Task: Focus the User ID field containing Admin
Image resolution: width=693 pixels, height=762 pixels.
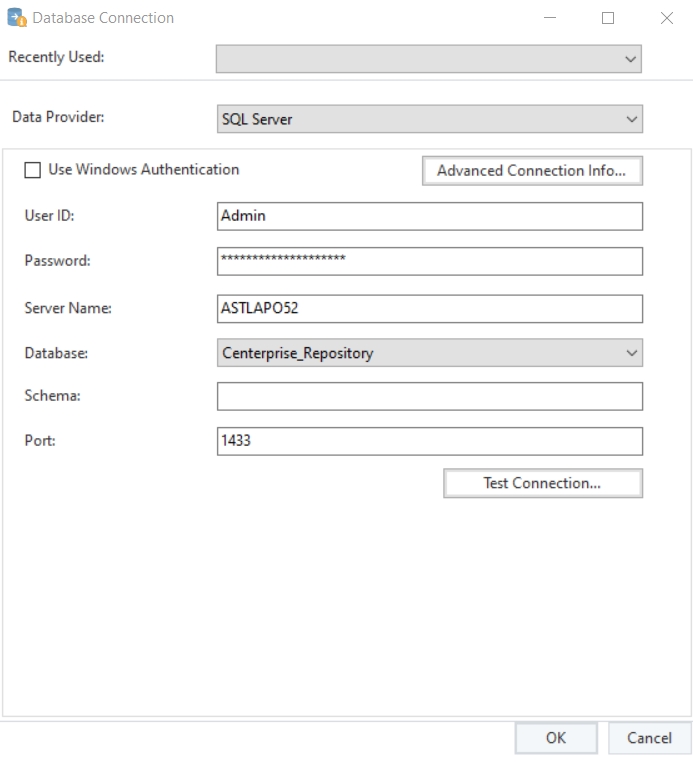Action: (x=429, y=216)
